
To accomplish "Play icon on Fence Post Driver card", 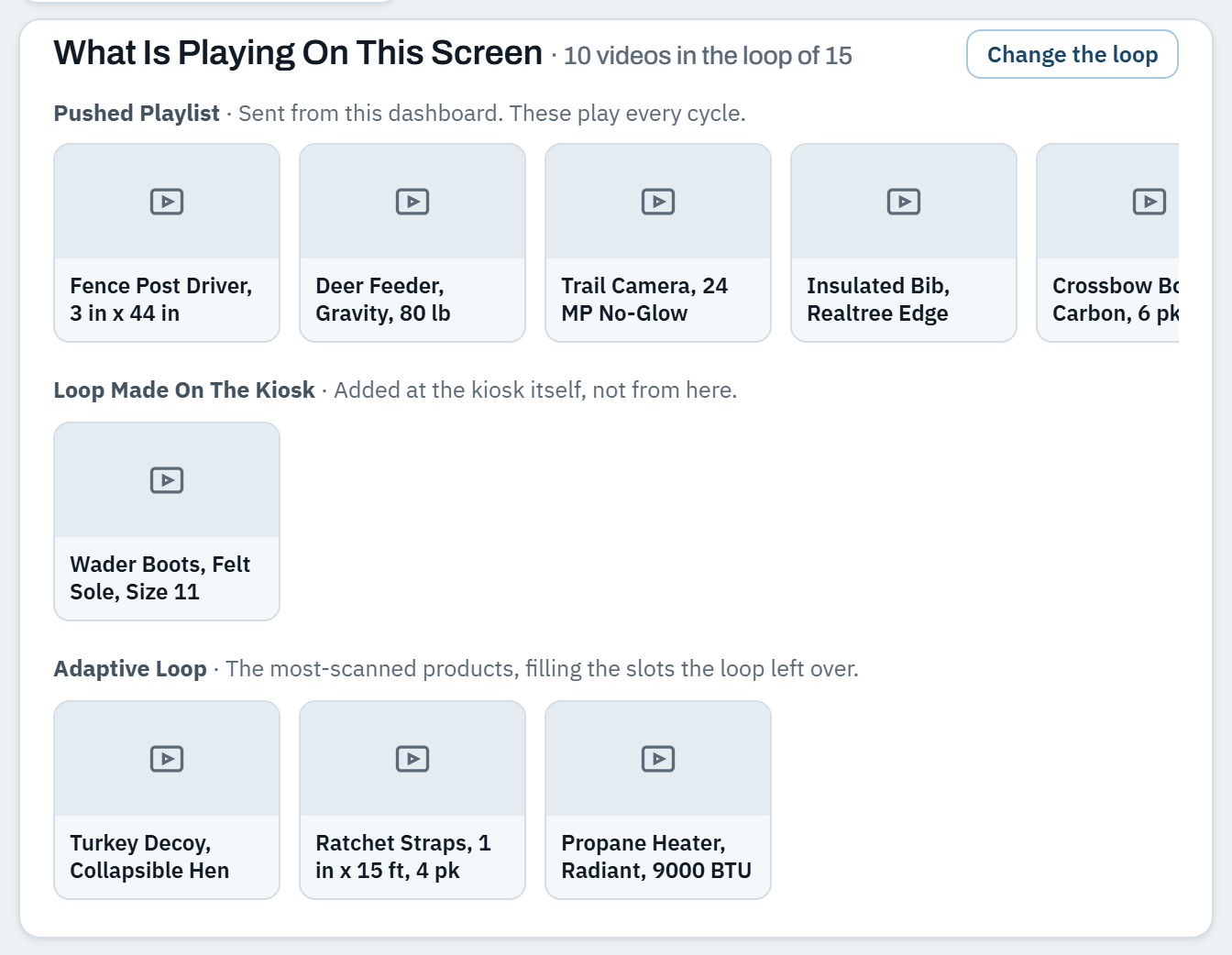I will [167, 202].
